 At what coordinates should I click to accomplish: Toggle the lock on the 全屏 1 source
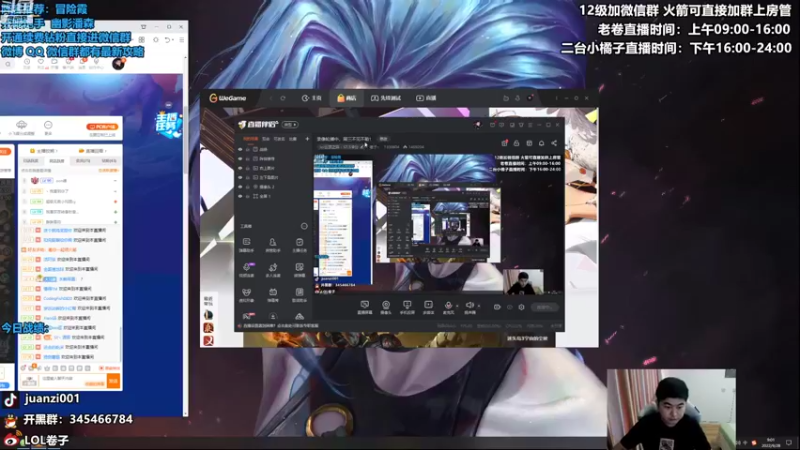coord(248,196)
